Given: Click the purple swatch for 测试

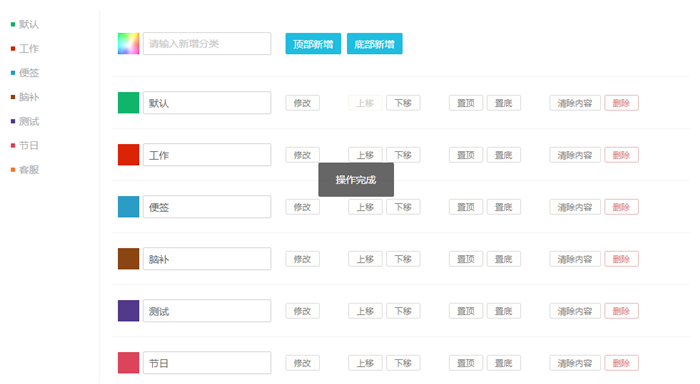Looking at the screenshot, I should (x=128, y=311).
